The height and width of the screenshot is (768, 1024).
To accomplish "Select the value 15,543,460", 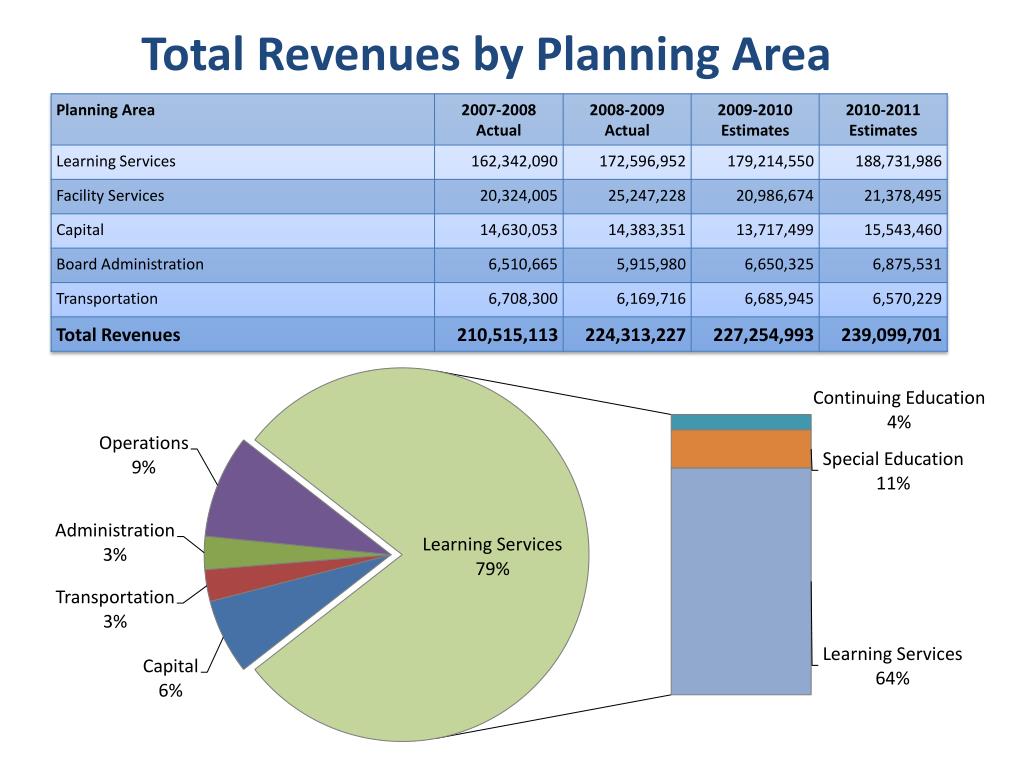I will point(903,230).
